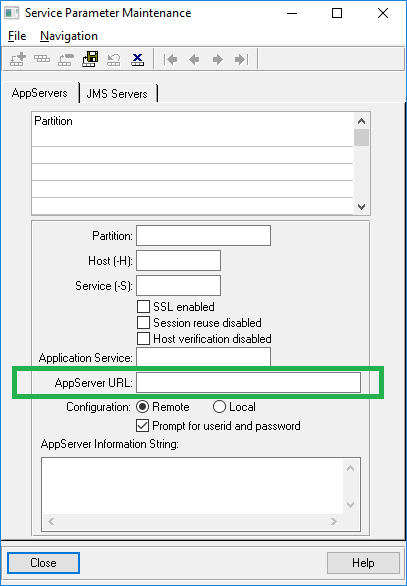Click the Insert Row toolbar icon
407x586 pixels.
pyautogui.click(x=18, y=59)
